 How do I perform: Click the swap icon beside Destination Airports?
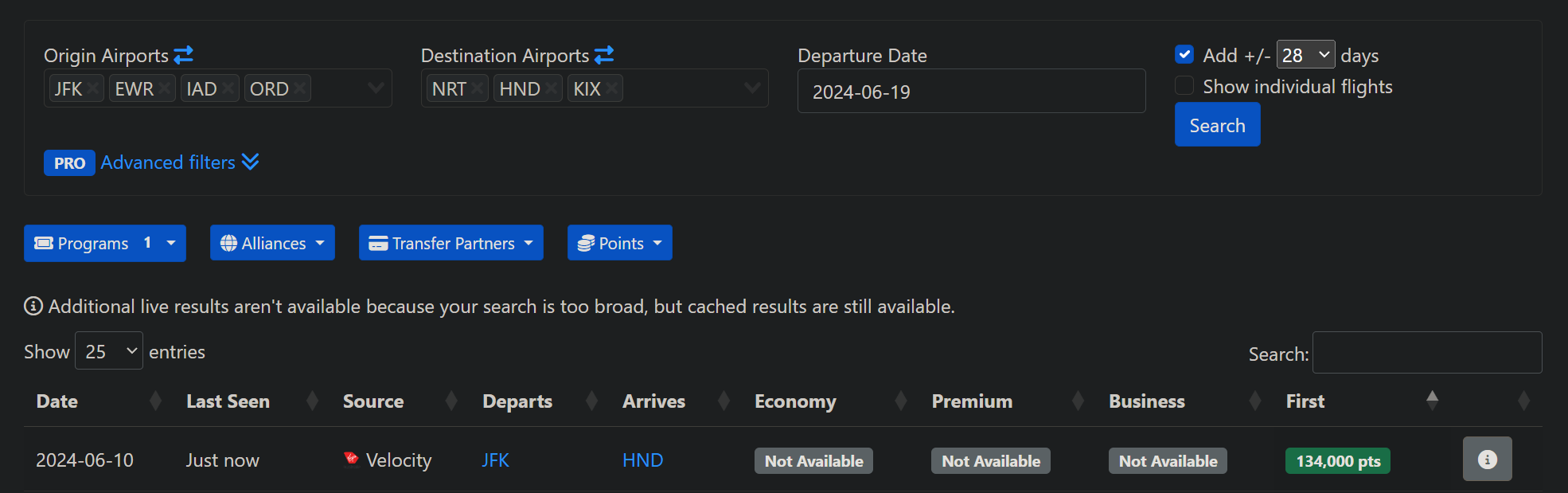point(604,55)
